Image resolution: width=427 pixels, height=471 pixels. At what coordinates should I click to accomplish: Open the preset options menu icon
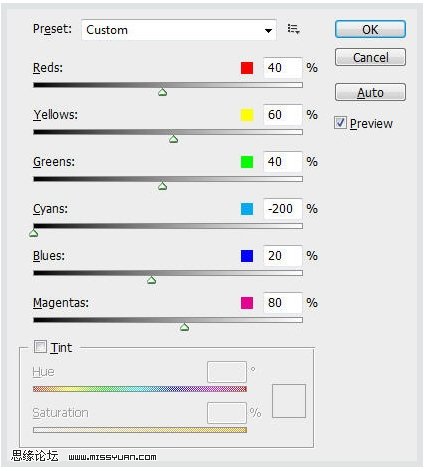point(294,29)
